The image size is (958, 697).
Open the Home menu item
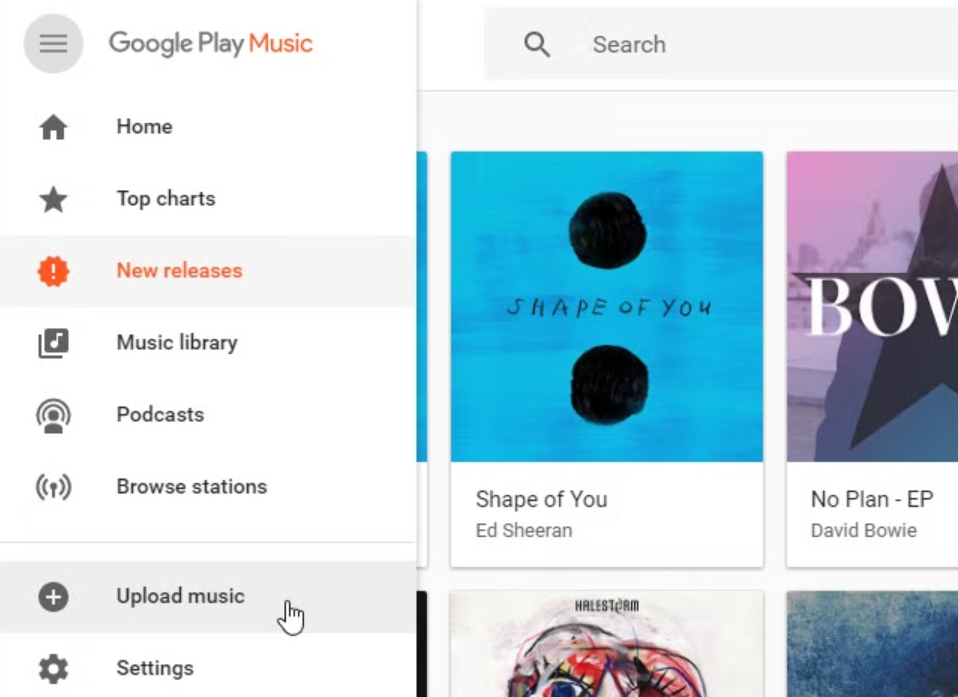144,127
